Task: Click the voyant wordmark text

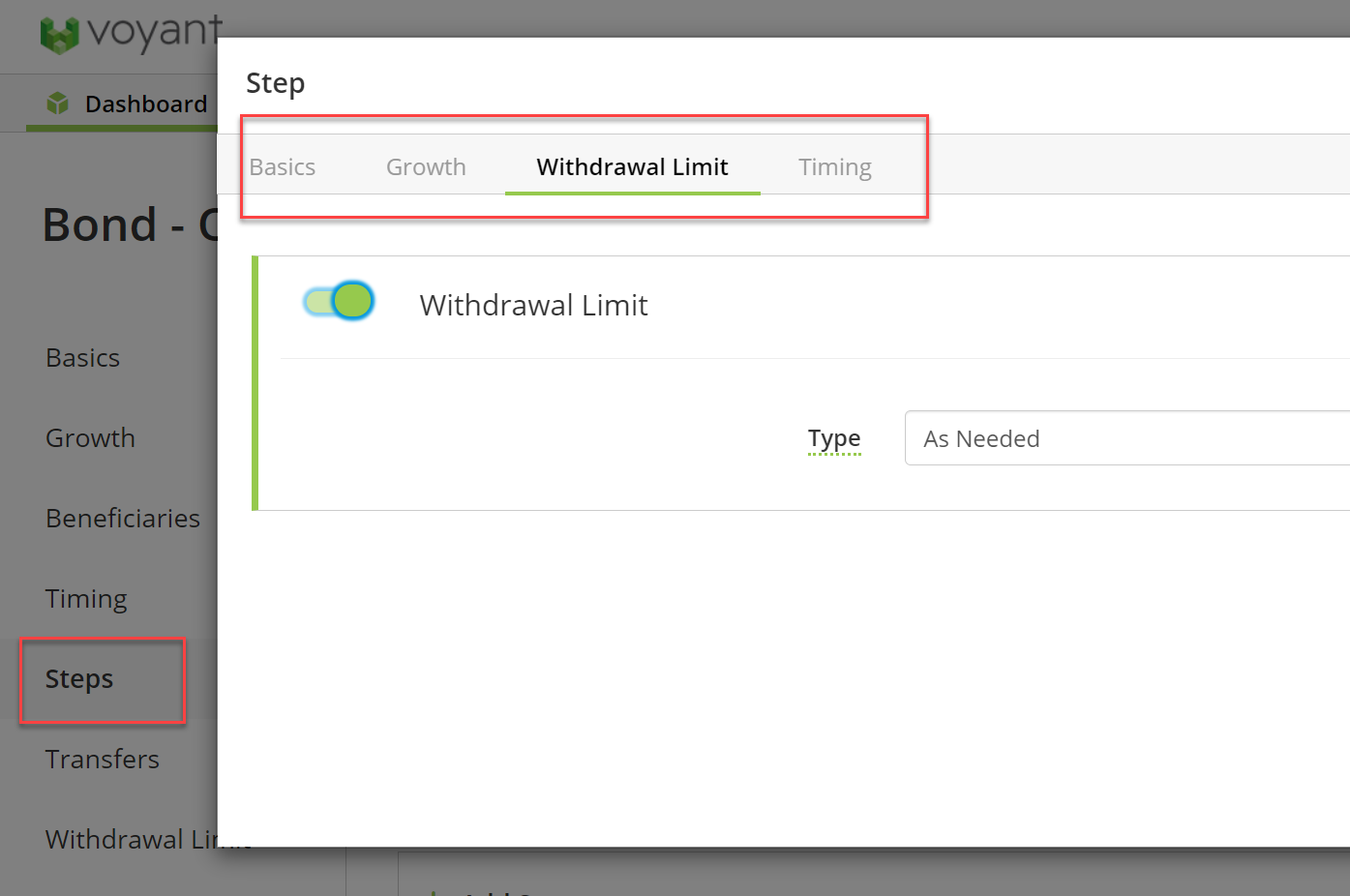Action: click(x=155, y=33)
